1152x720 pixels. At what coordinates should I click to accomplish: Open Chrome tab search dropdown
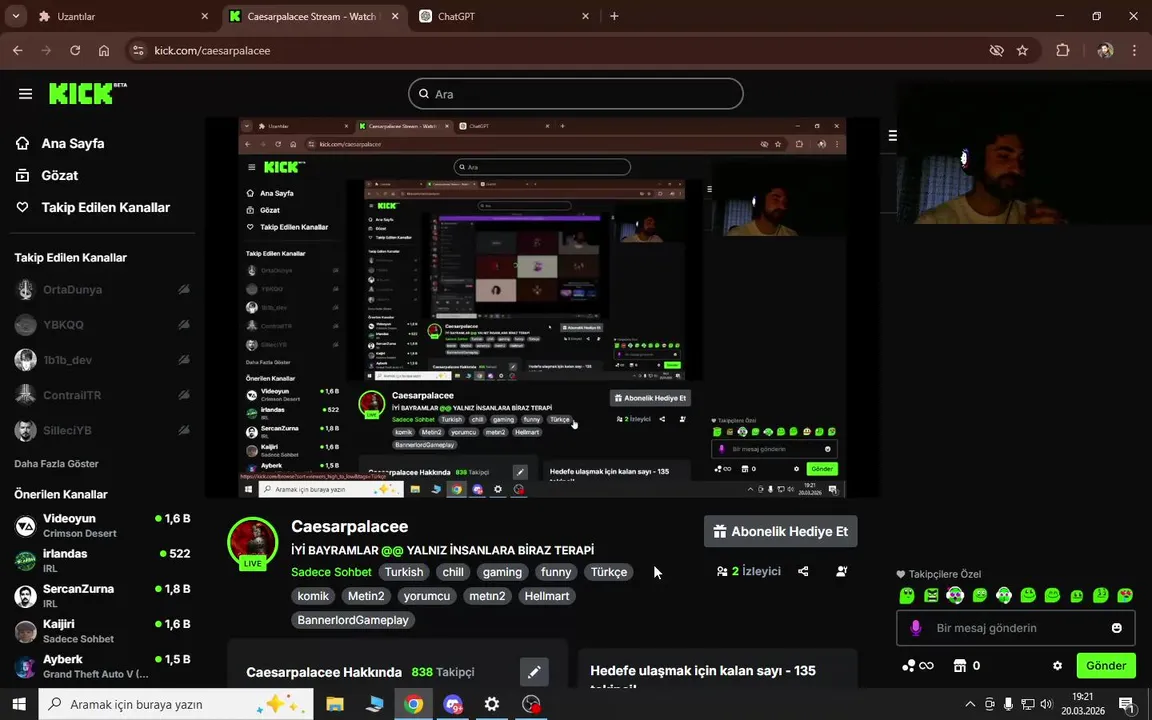15,15
